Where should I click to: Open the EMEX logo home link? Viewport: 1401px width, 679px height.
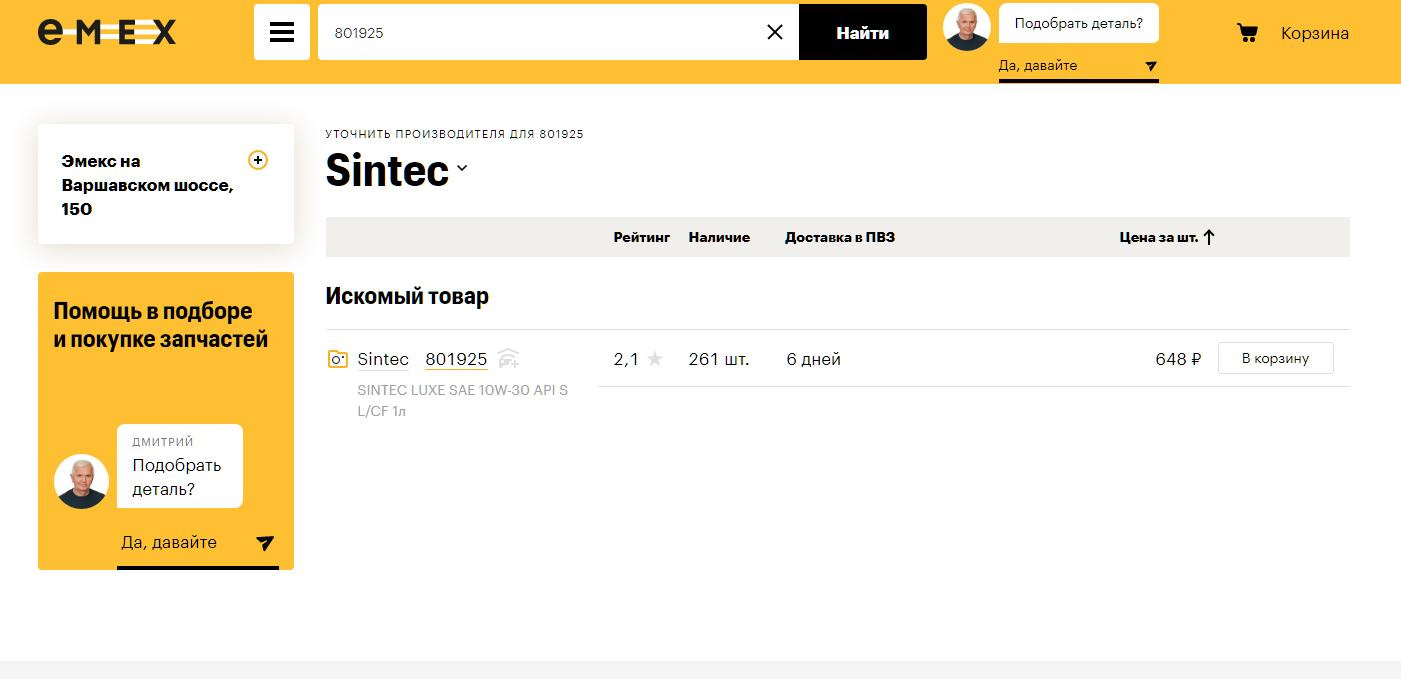coord(107,32)
